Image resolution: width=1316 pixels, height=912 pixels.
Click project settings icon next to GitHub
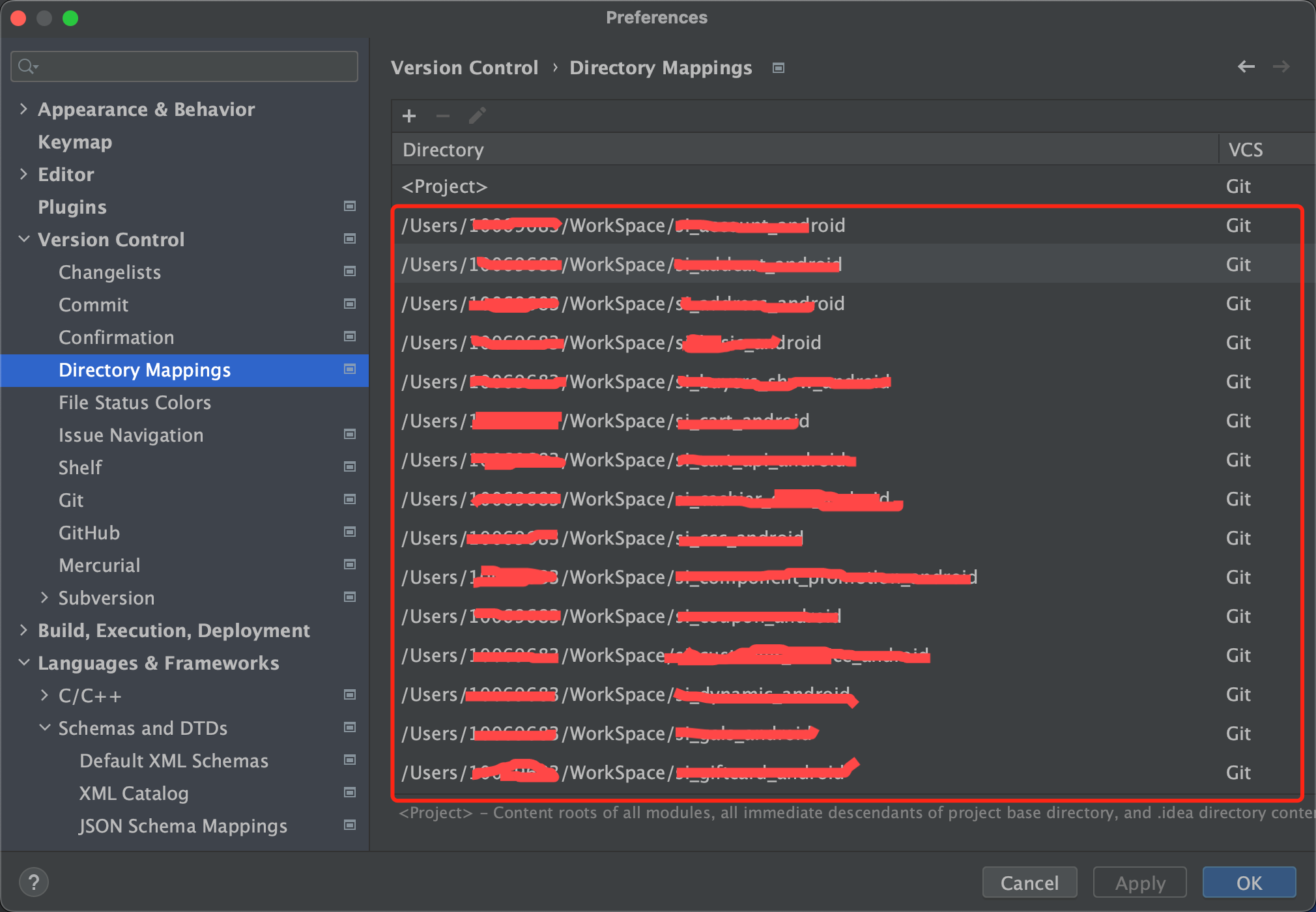pyautogui.click(x=350, y=532)
